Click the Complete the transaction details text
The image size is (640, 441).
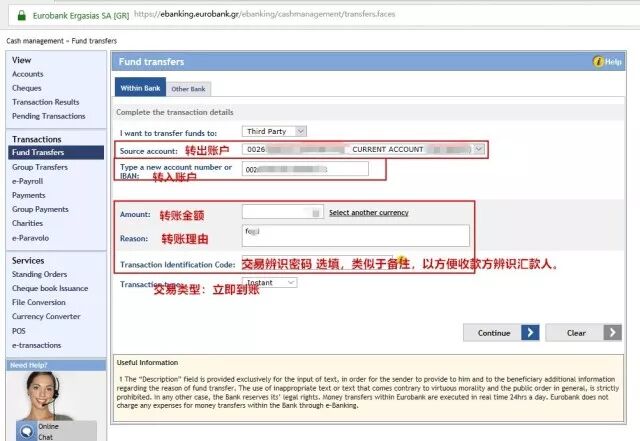175,112
